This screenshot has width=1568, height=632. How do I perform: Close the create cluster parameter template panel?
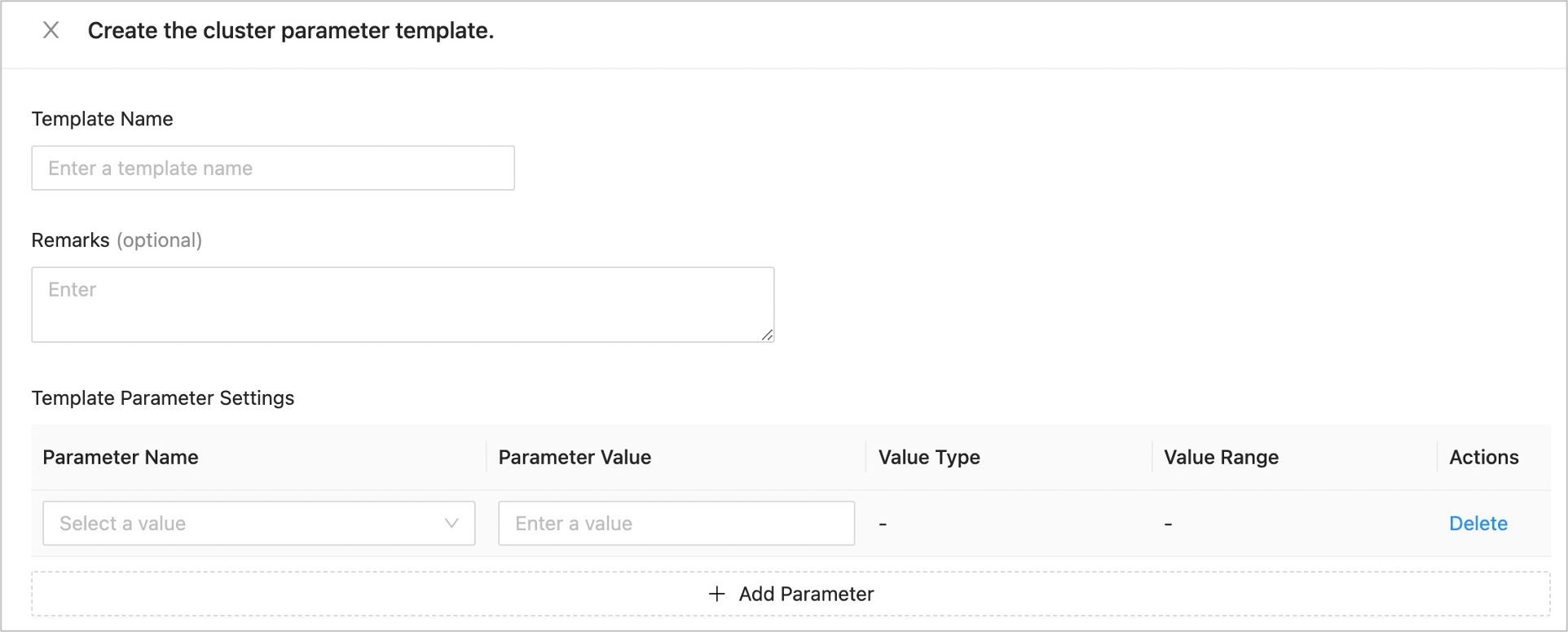point(51,31)
